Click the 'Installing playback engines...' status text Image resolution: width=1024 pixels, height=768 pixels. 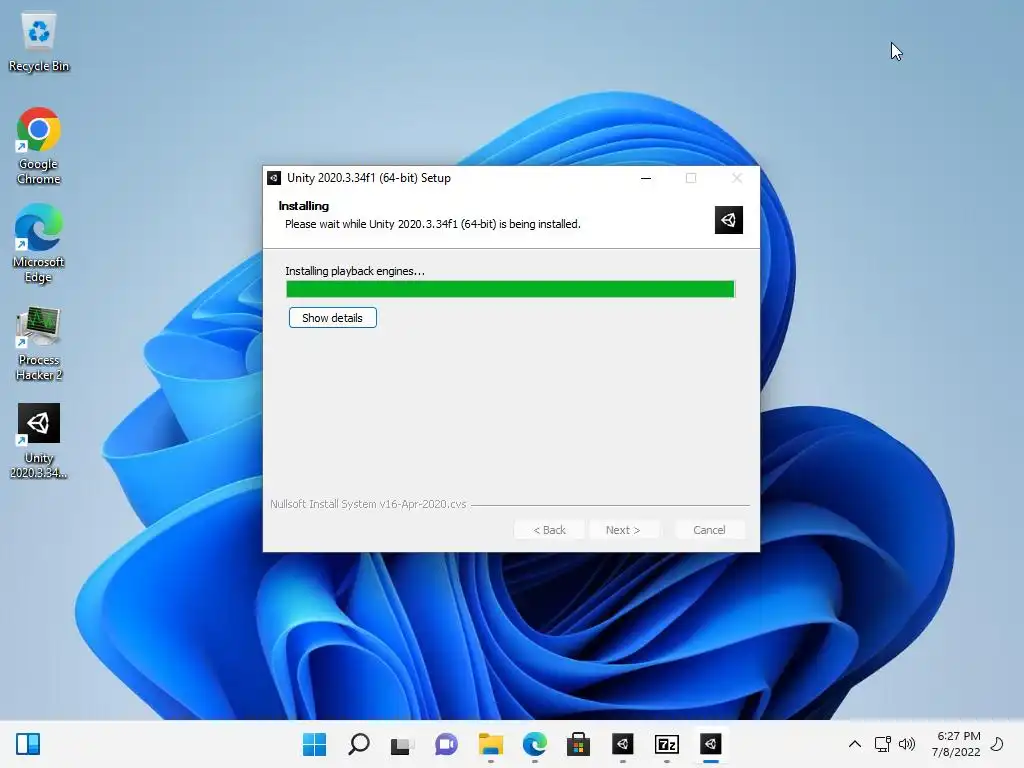click(355, 271)
